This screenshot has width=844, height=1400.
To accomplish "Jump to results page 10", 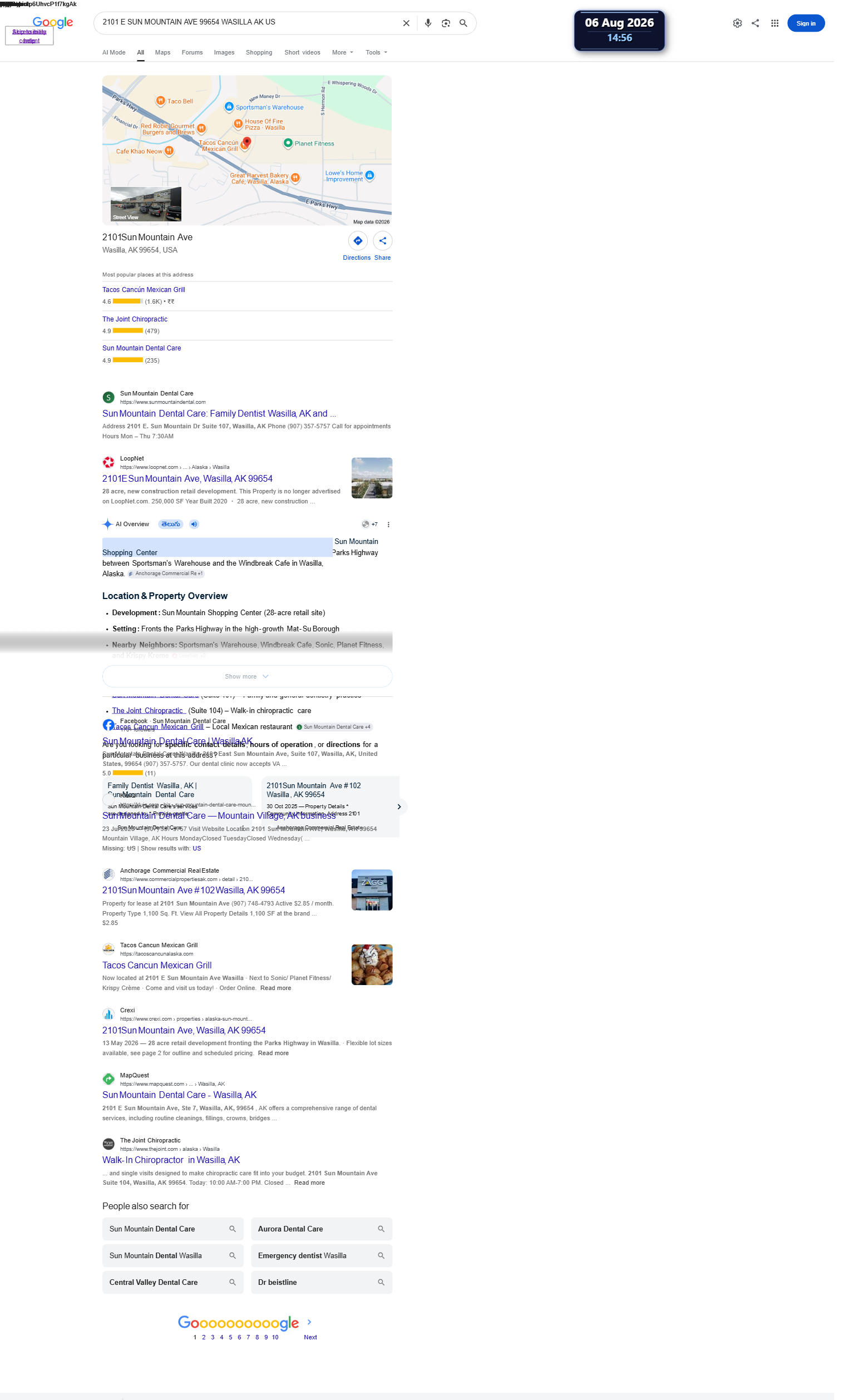I will [275, 1337].
